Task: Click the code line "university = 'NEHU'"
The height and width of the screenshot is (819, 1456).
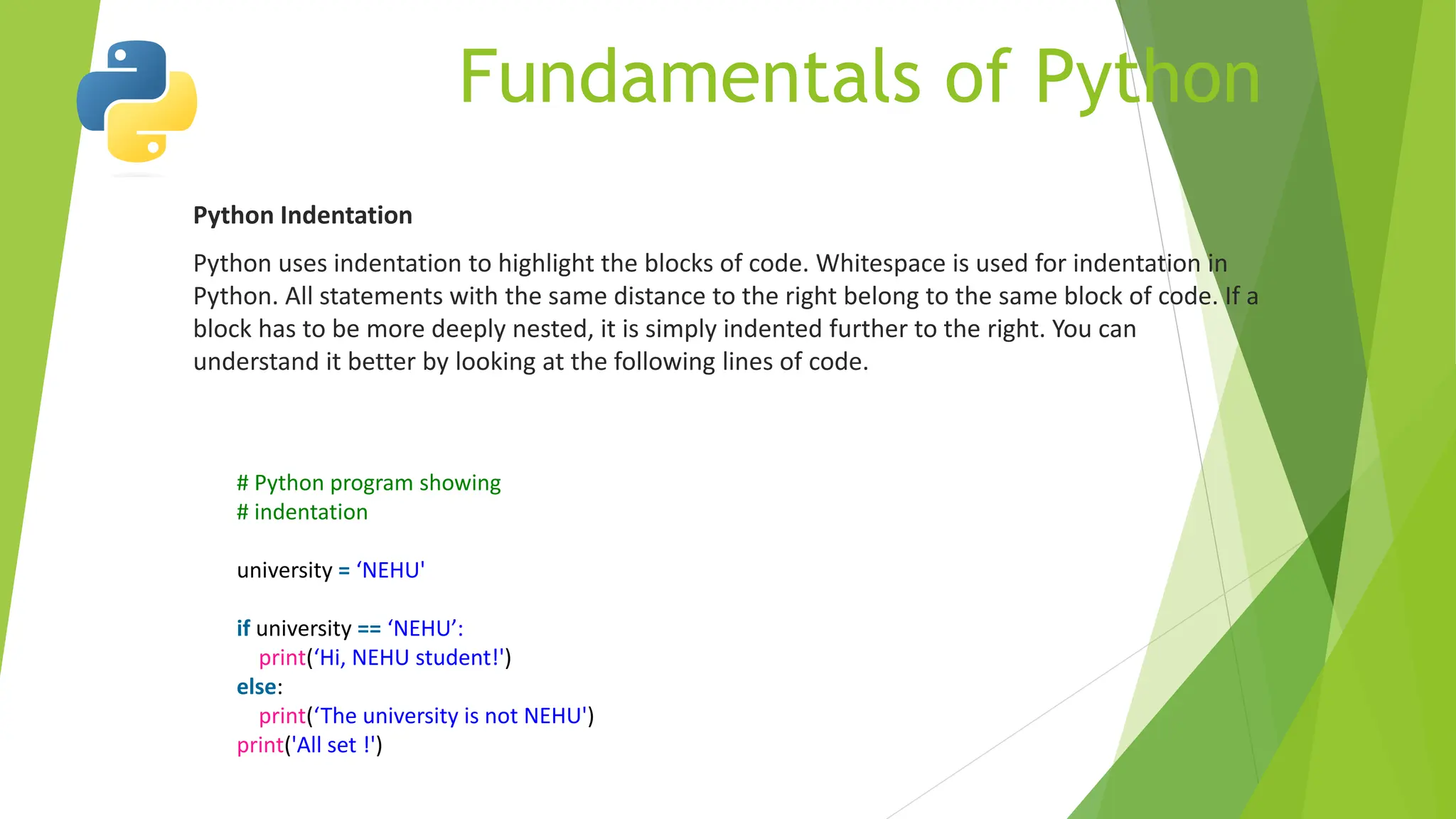Action: 331,570
